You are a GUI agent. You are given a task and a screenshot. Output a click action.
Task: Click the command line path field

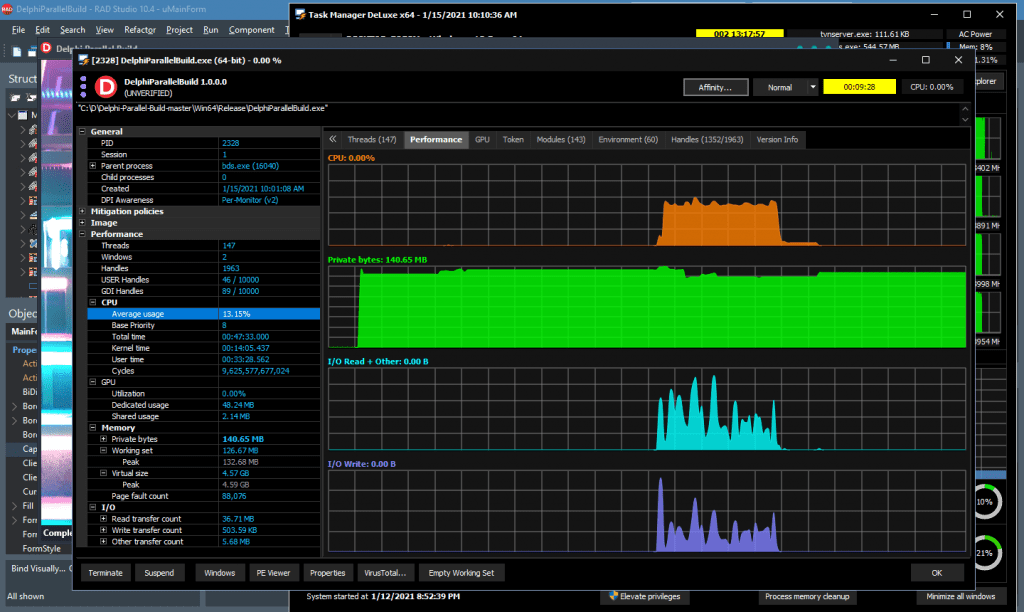pos(517,114)
